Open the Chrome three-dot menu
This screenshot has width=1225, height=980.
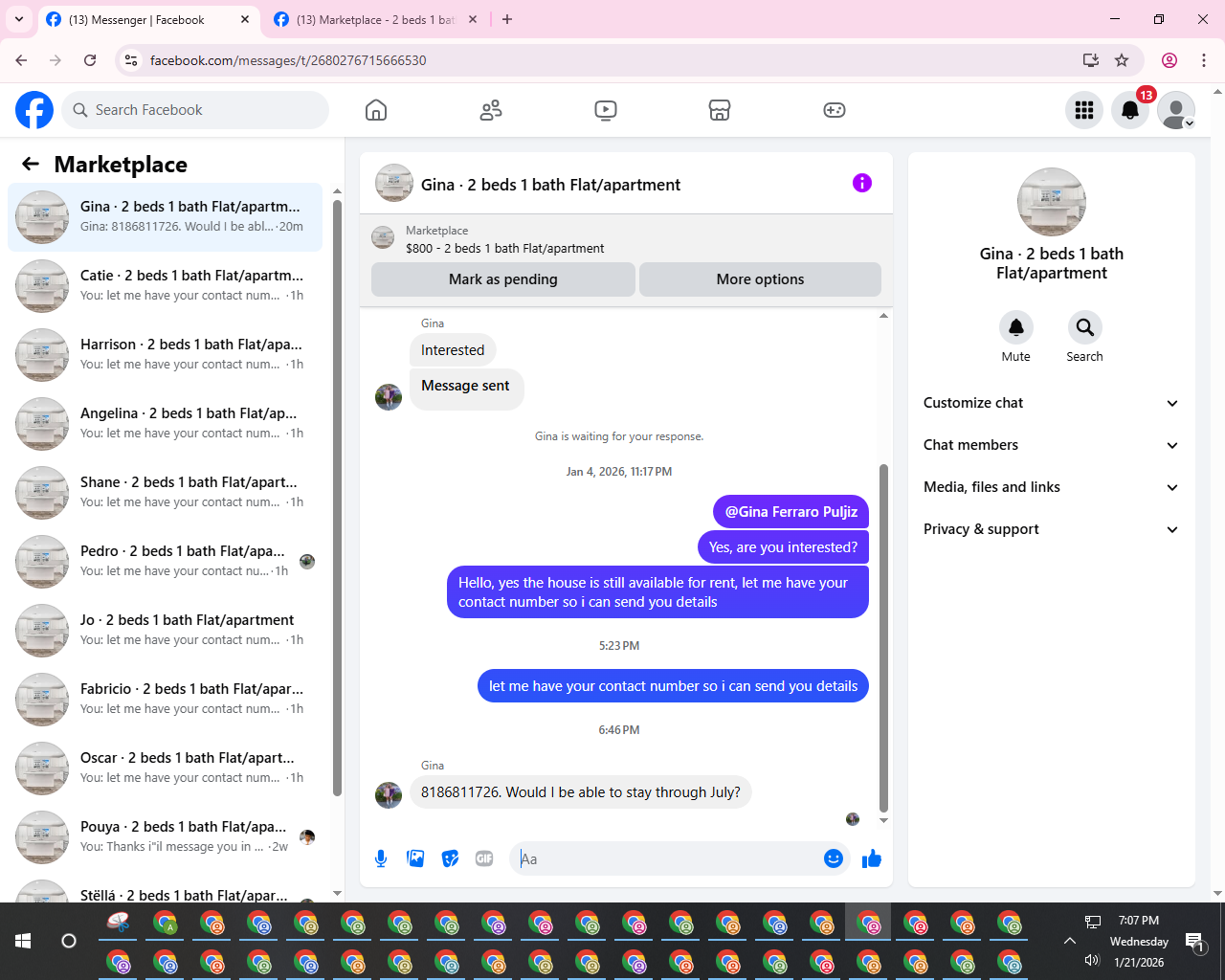coord(1204,60)
